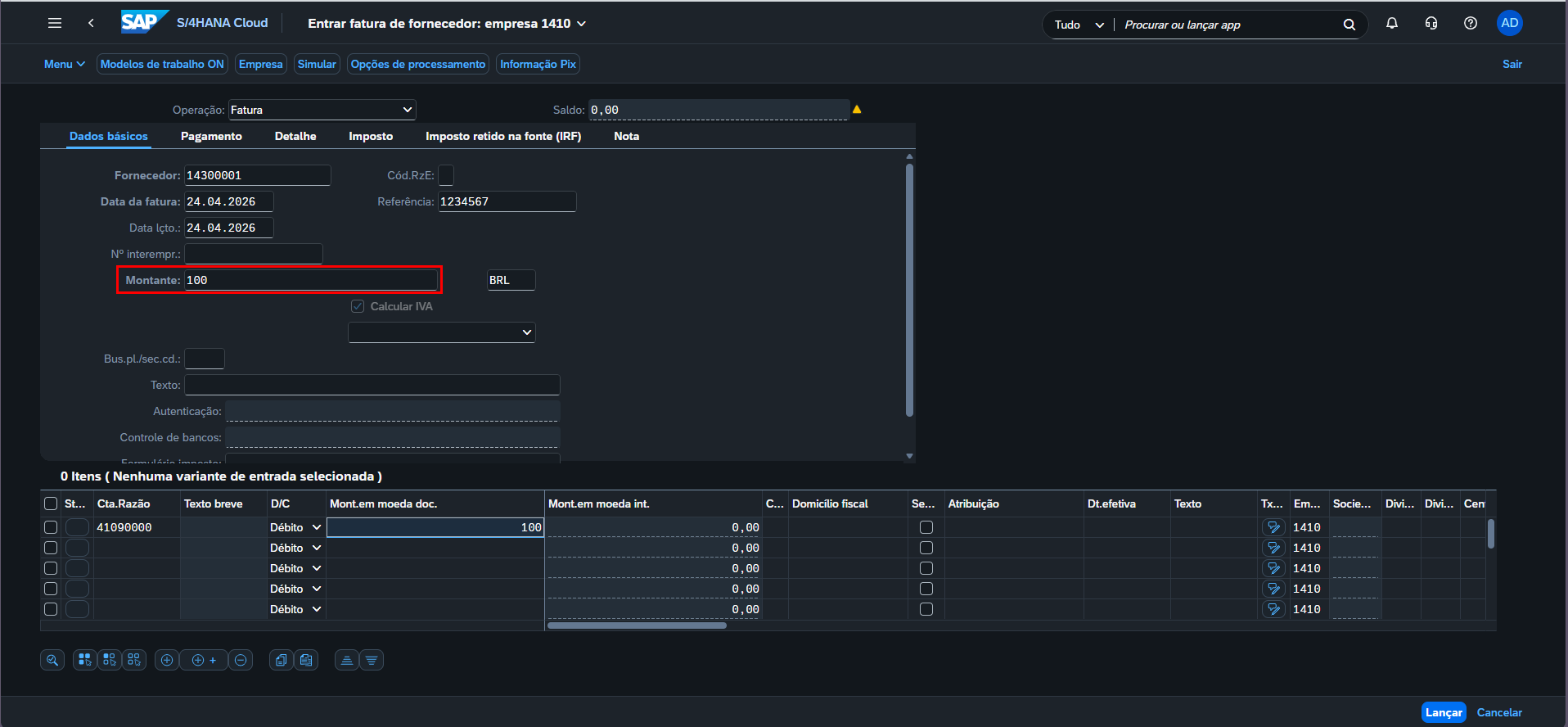Check the row selector for account 41090000
Viewport: 1568px width, 727px height.
click(51, 527)
